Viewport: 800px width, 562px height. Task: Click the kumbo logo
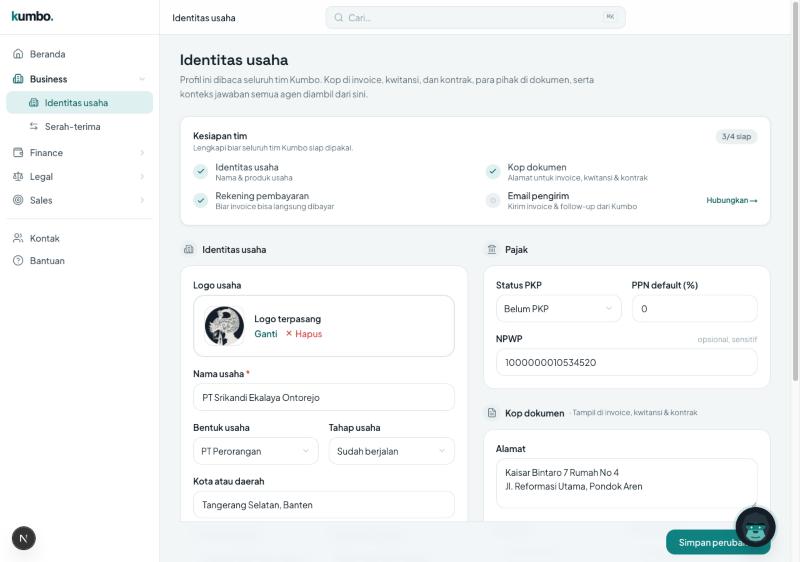tap(32, 16)
